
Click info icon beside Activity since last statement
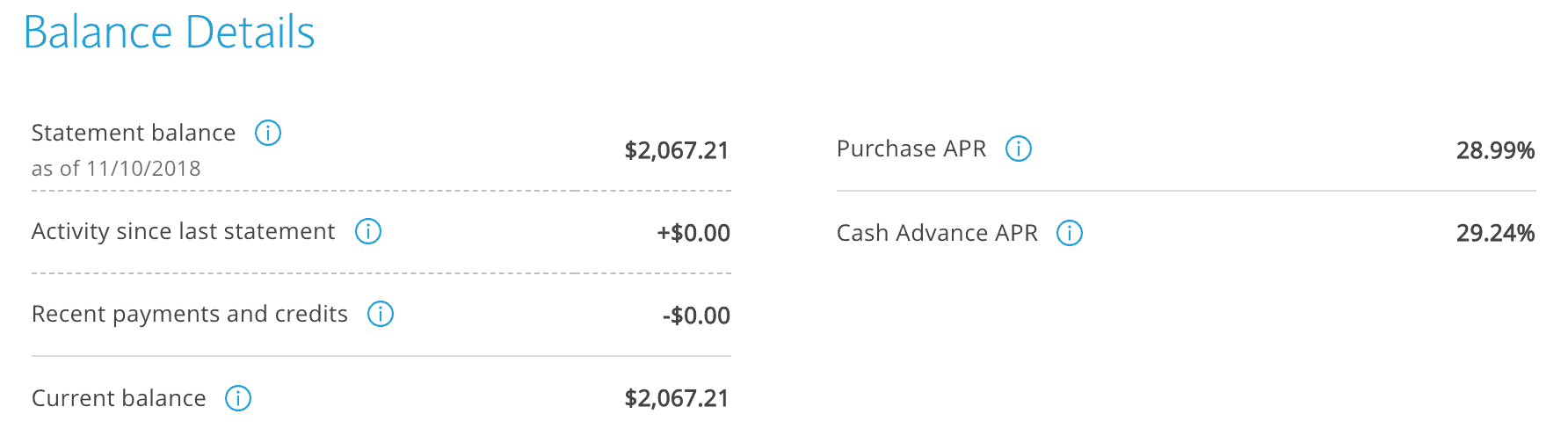coord(368,231)
